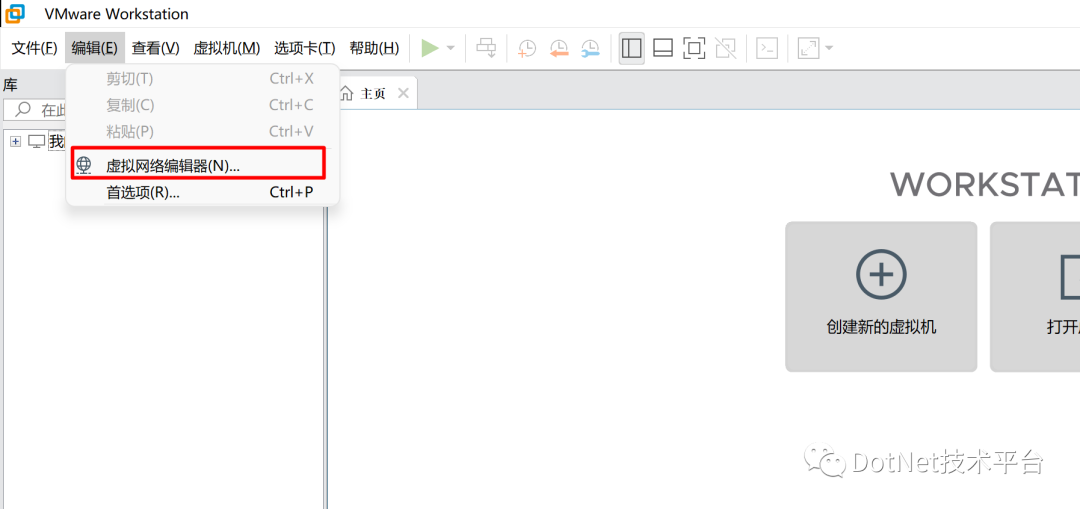1080x509 pixels.
Task: Click the home icon on 主页 tab
Action: 347,94
